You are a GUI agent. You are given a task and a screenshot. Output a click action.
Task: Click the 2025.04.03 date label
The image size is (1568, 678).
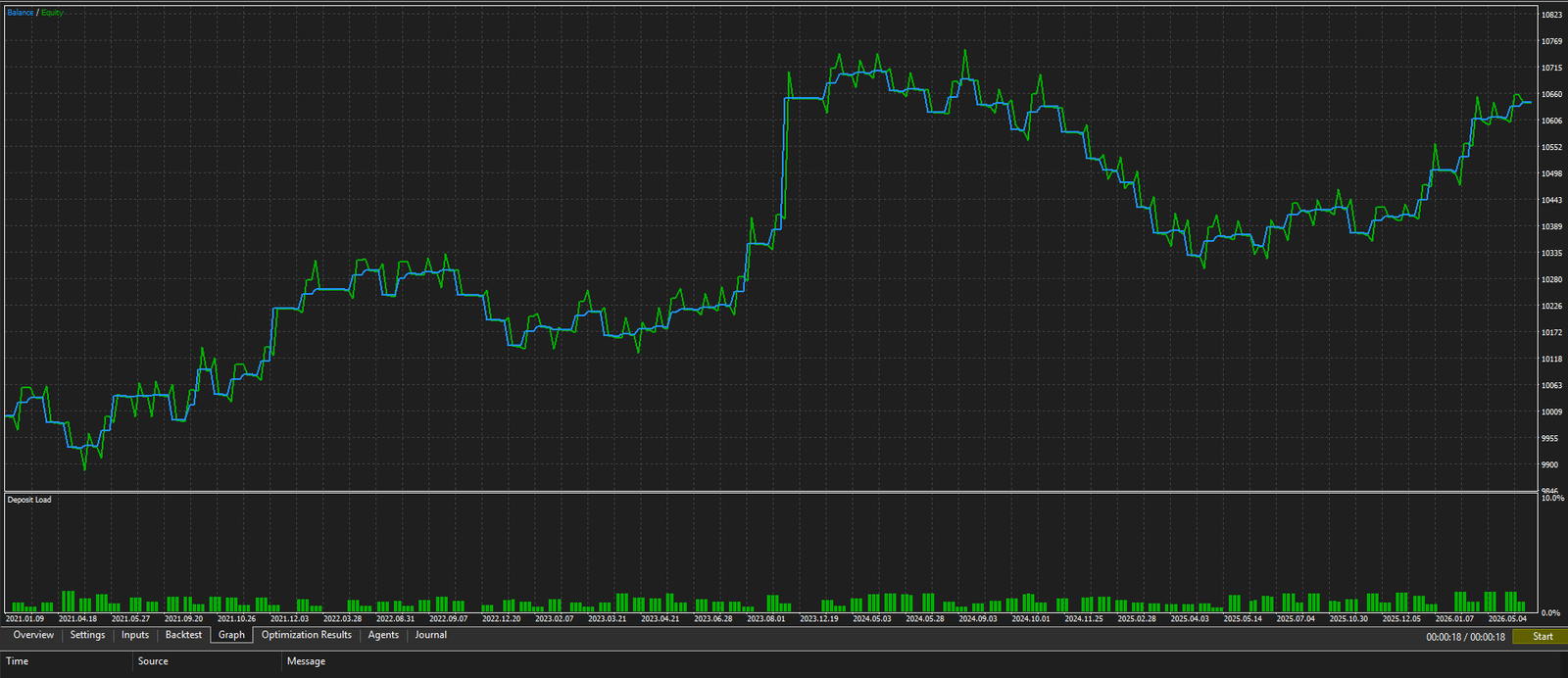1190,618
